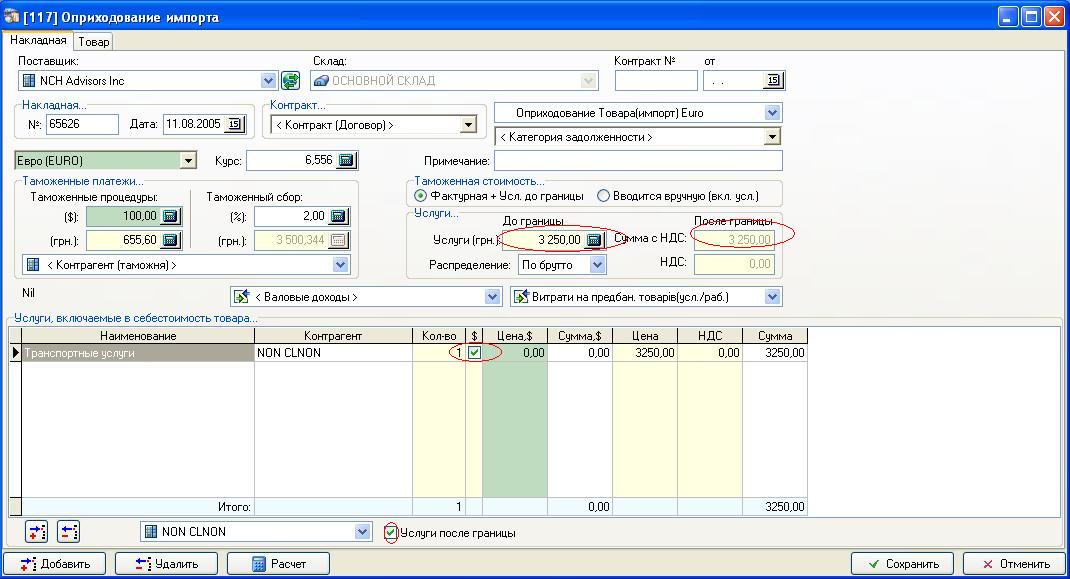The height and width of the screenshot is (579, 1070).
Task: Click into the Примечание text field
Action: (x=637, y=160)
